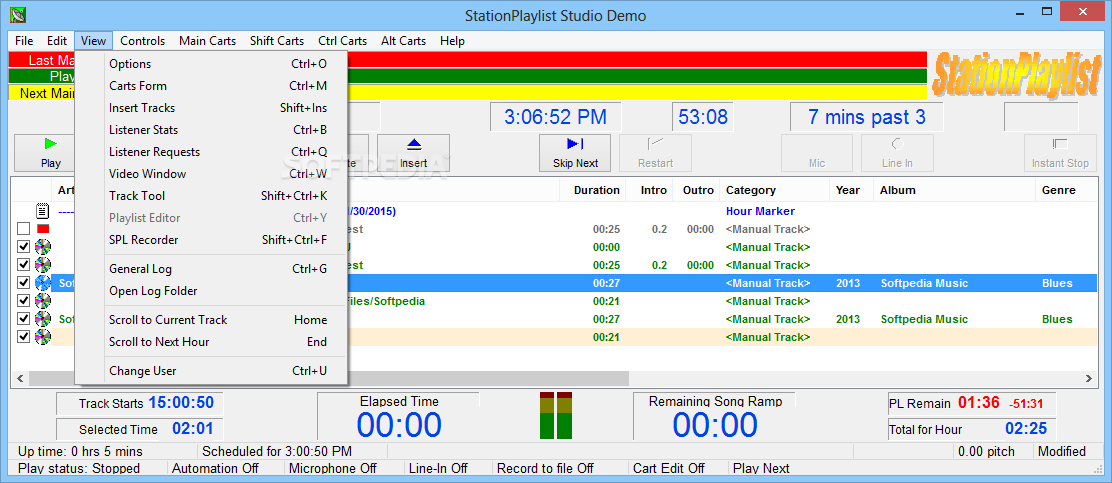1112x483 pixels.
Task: Choose Insert Tracks menu entry
Action: 211,108
